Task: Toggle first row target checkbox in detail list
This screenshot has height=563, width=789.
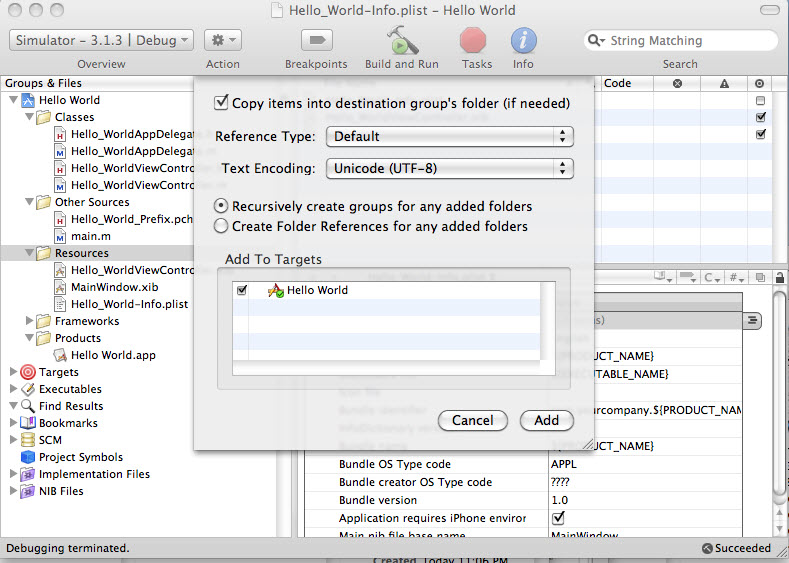Action: point(761,101)
